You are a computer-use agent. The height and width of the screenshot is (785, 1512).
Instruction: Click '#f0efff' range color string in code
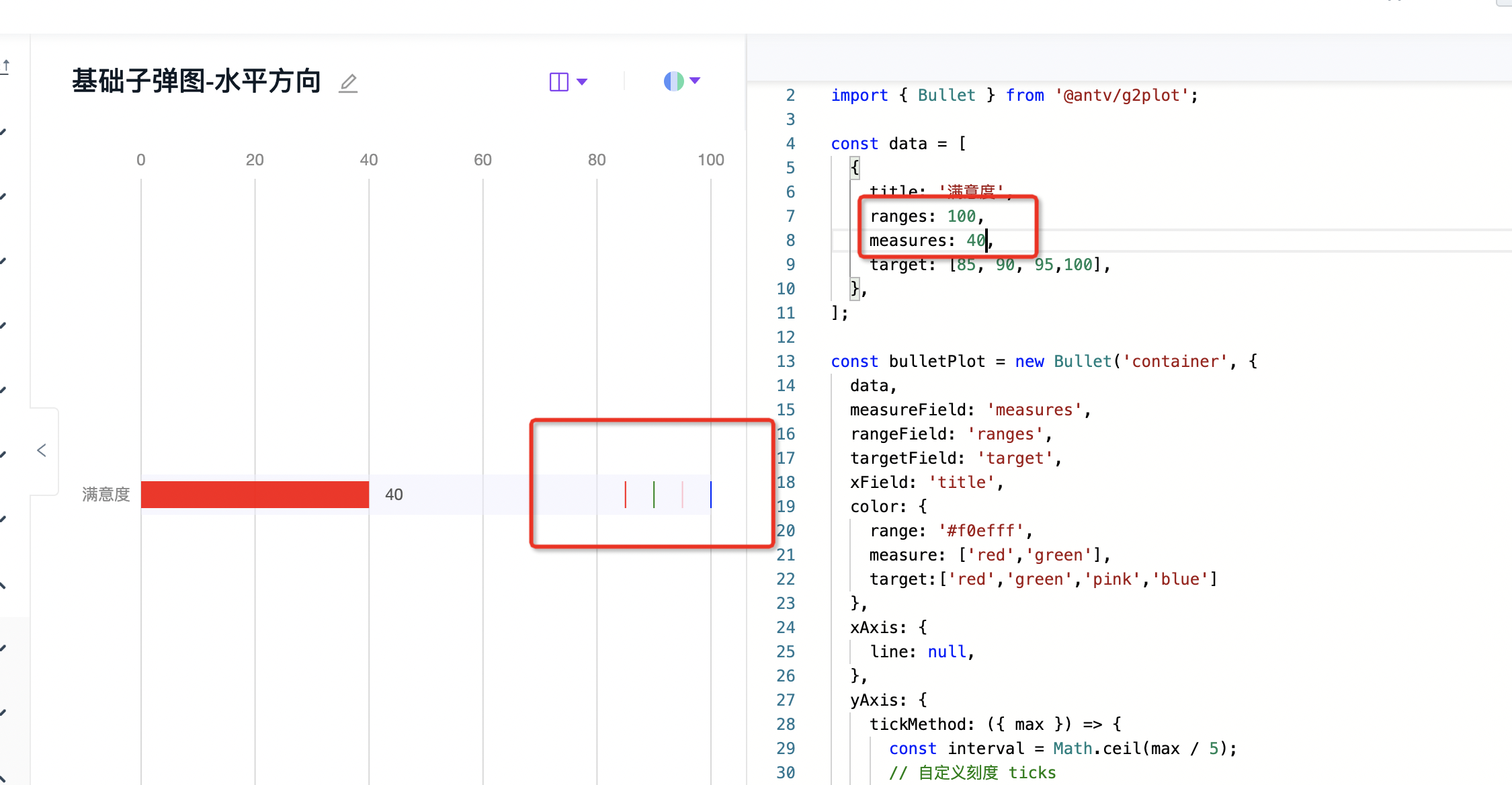pyautogui.click(x=980, y=531)
